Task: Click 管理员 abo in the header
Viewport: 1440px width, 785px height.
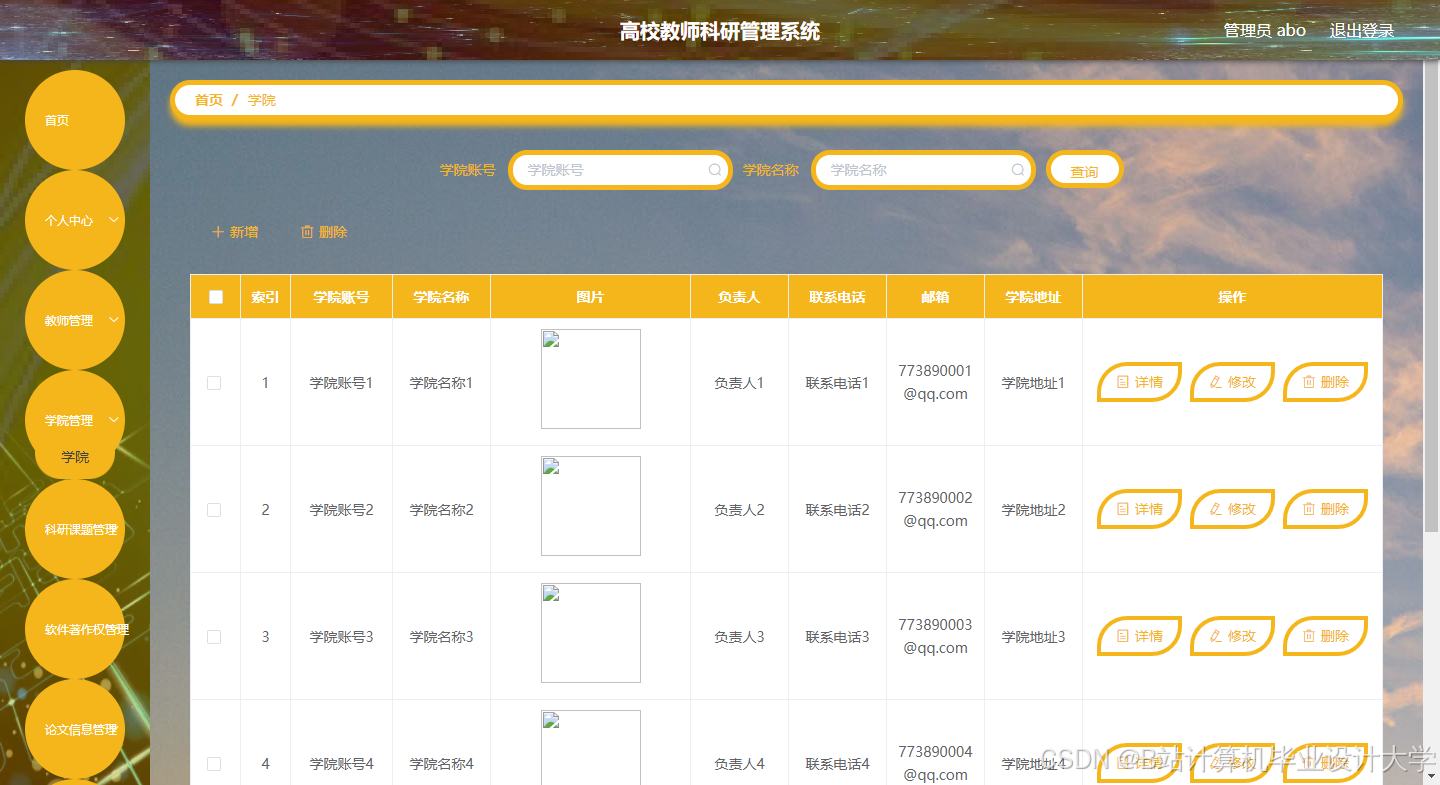Action: 1265,31
